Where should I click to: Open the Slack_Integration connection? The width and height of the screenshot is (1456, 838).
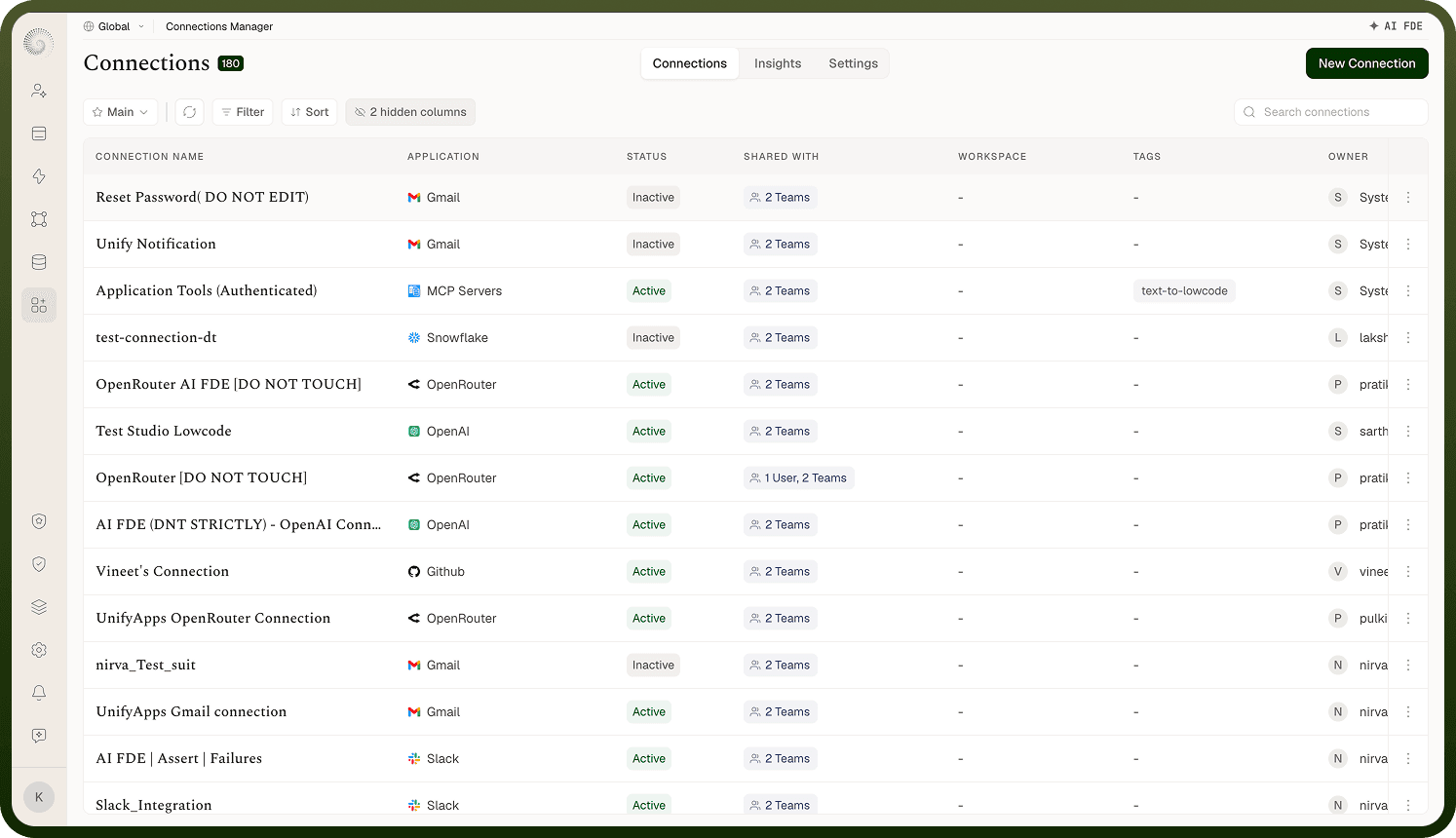click(x=154, y=805)
